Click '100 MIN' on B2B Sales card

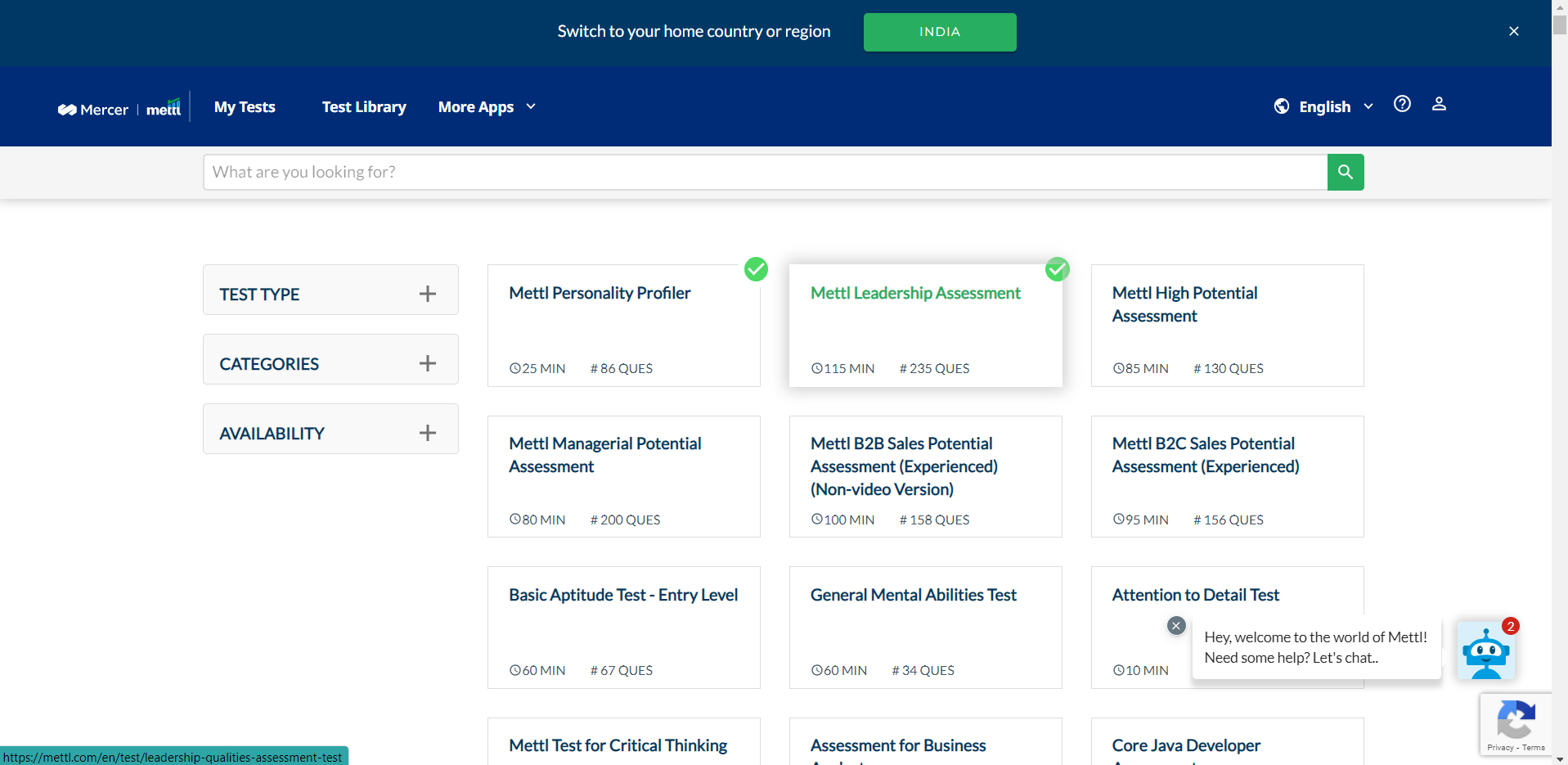coord(842,520)
